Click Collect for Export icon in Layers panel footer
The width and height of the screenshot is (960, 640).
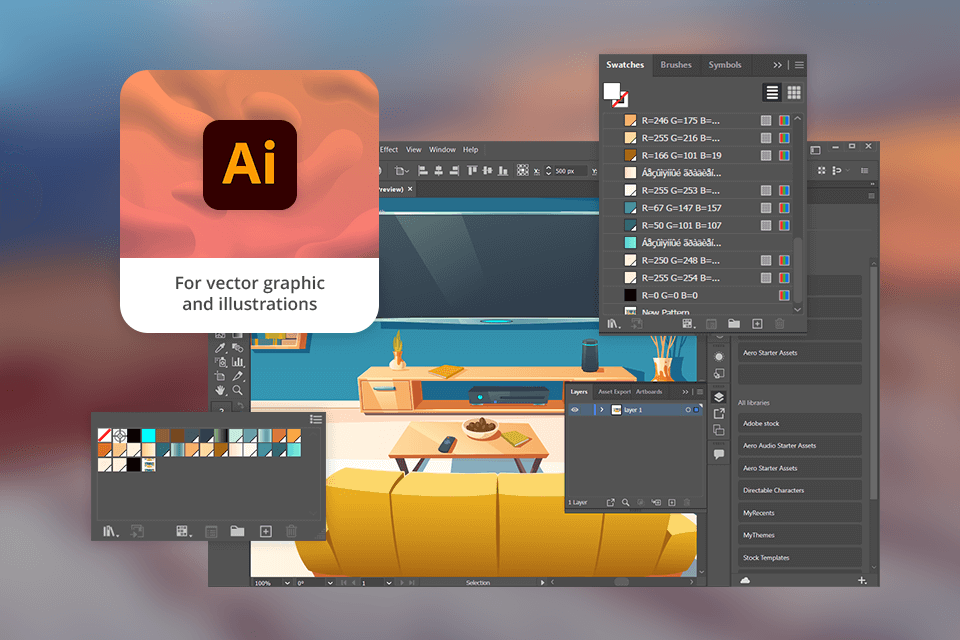coord(610,502)
